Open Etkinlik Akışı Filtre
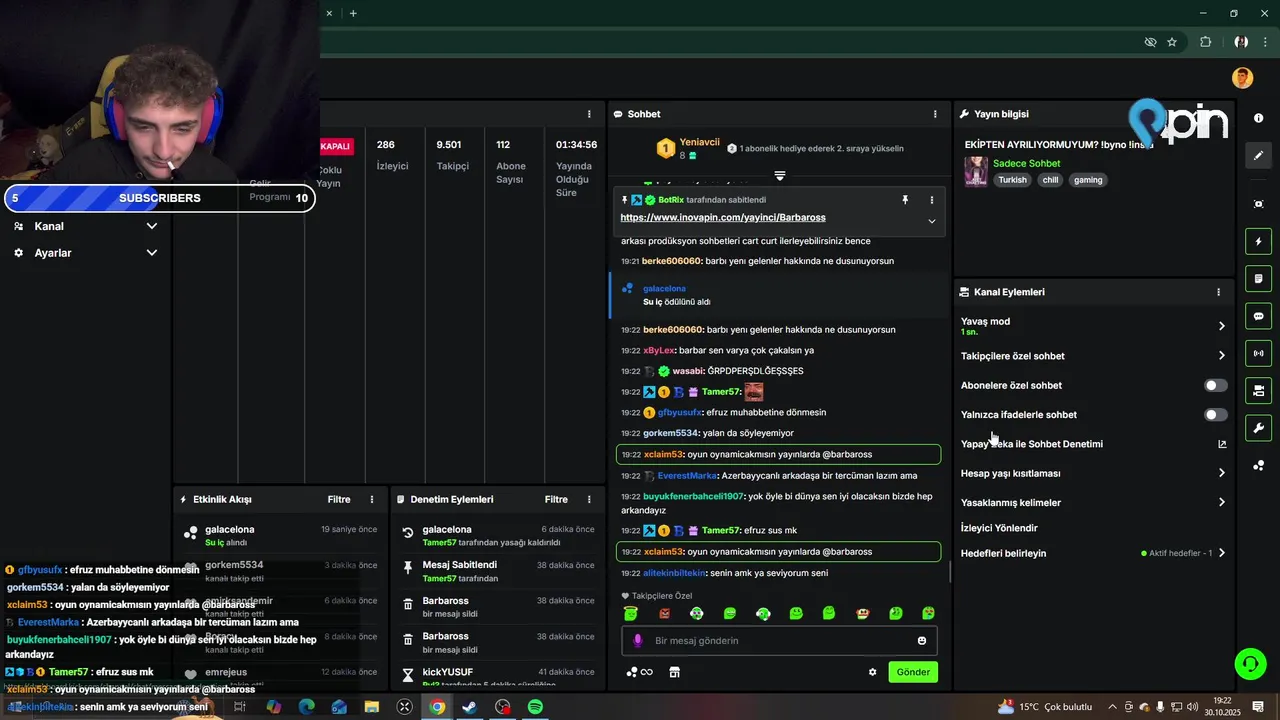Image resolution: width=1280 pixels, height=720 pixels. tap(339, 499)
